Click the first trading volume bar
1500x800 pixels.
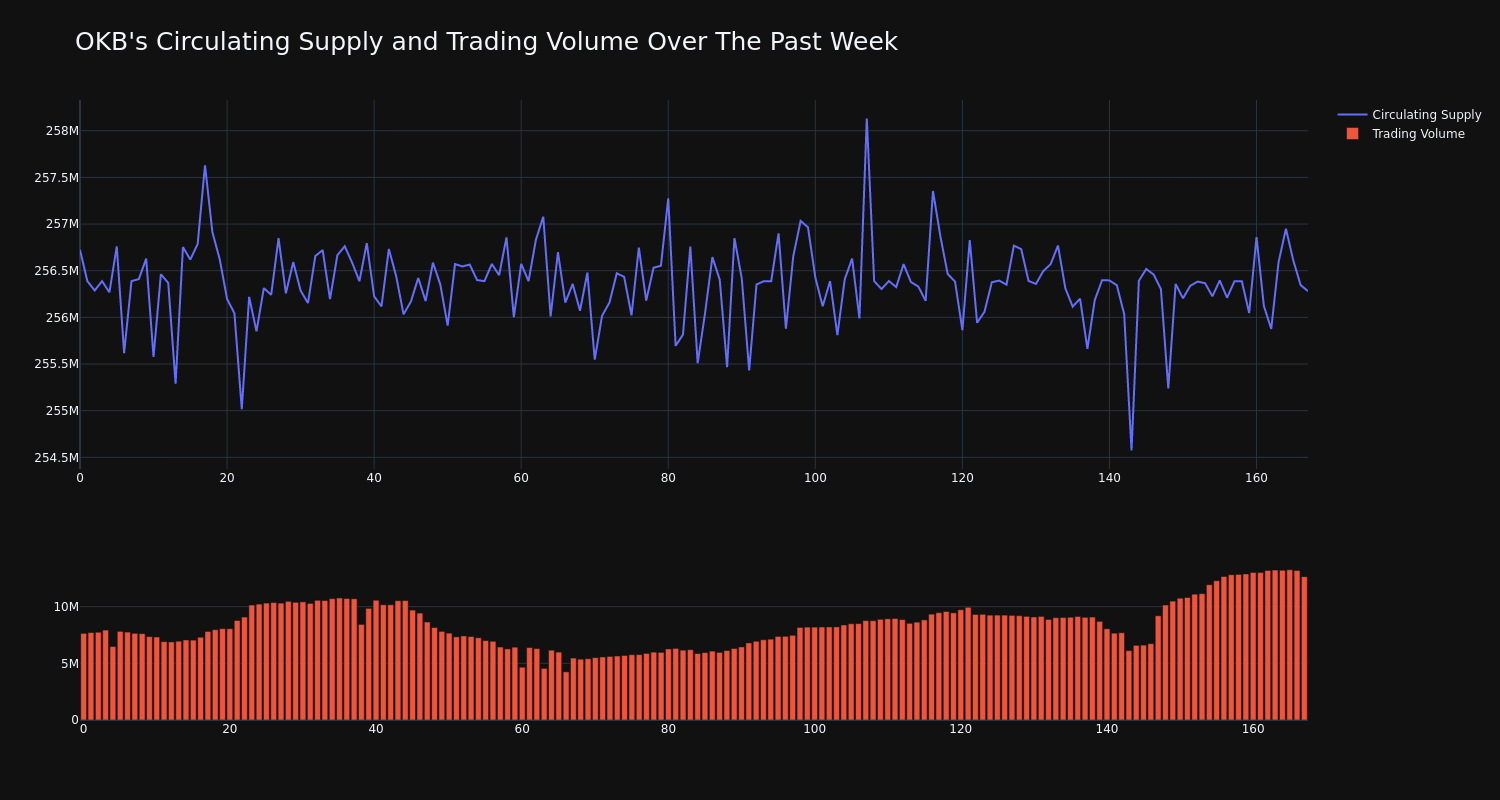pyautogui.click(x=84, y=676)
